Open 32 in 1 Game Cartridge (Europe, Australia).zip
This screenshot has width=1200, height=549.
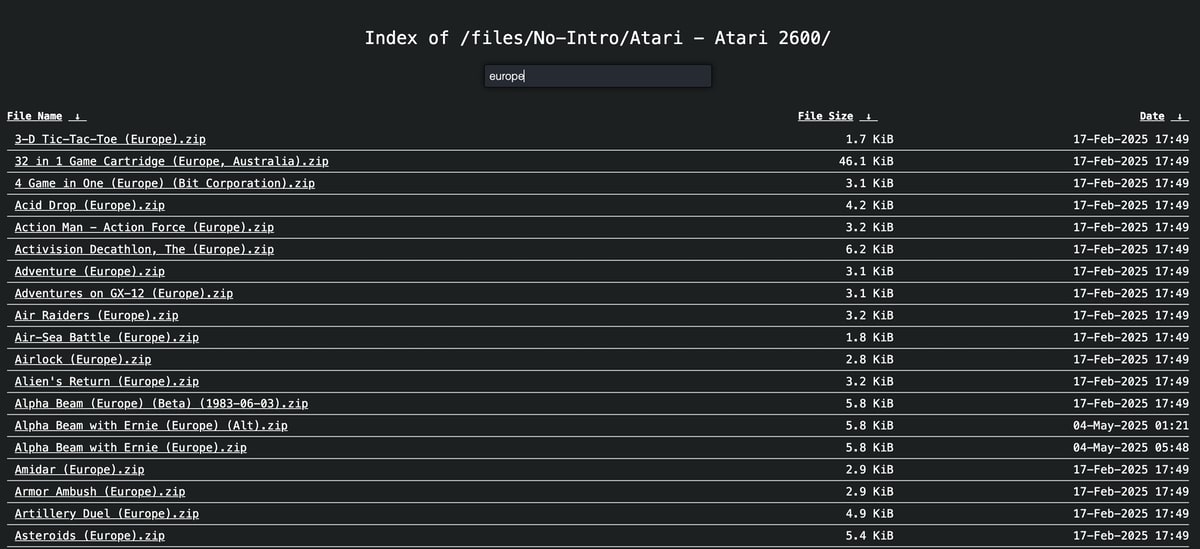tap(172, 162)
